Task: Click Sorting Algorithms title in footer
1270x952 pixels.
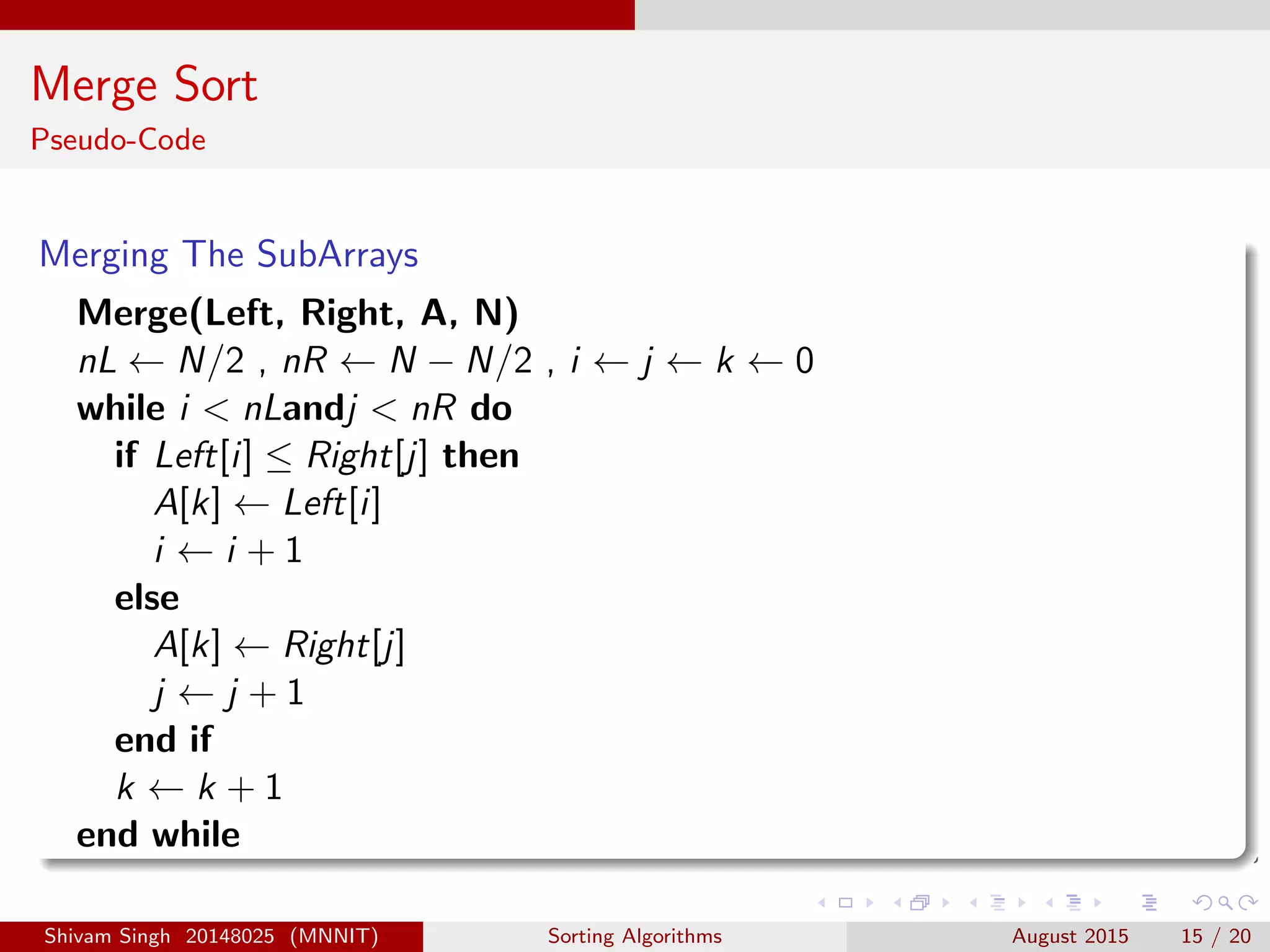Action: click(x=635, y=936)
